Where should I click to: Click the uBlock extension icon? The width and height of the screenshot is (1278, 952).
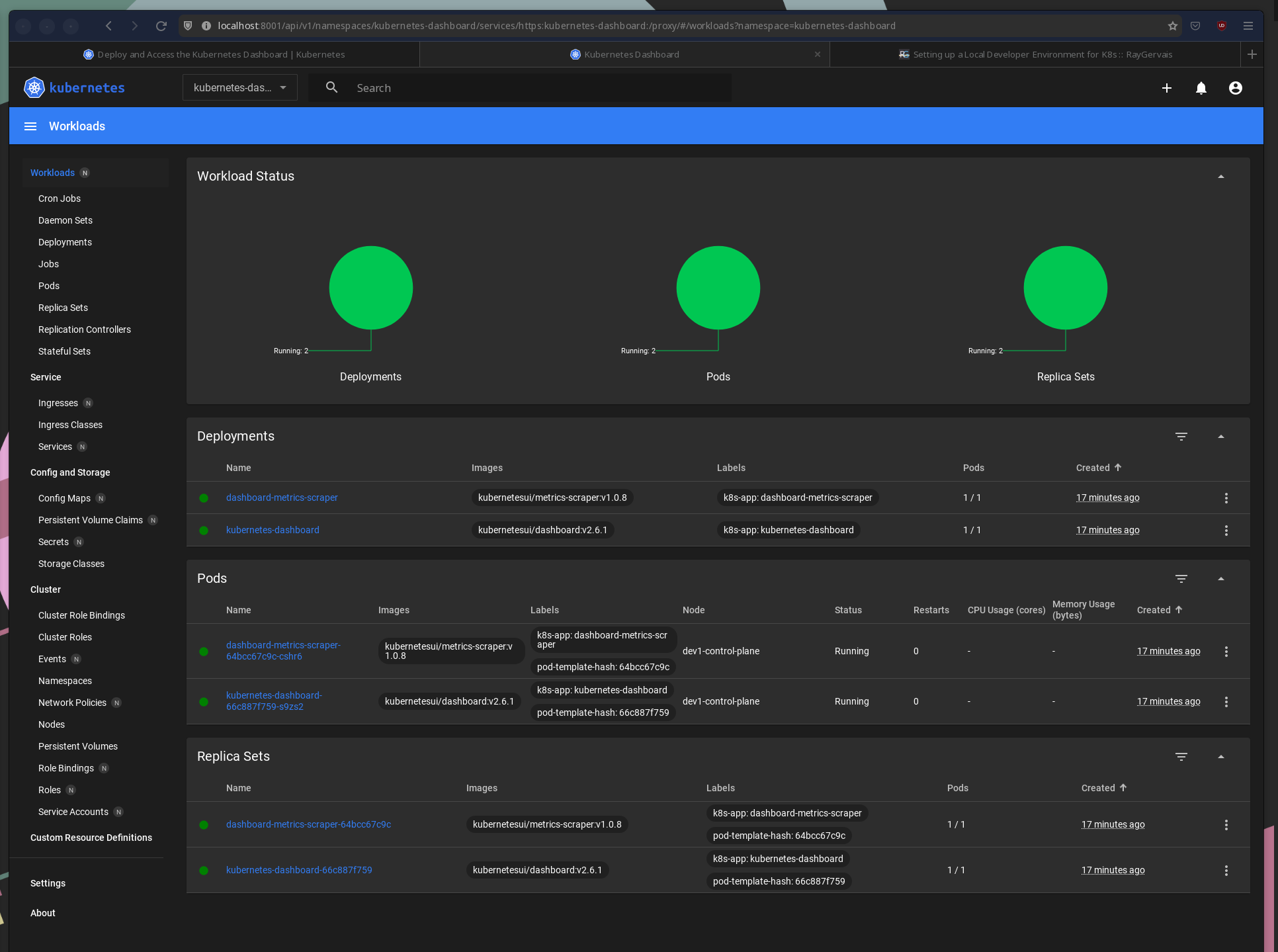(1222, 26)
